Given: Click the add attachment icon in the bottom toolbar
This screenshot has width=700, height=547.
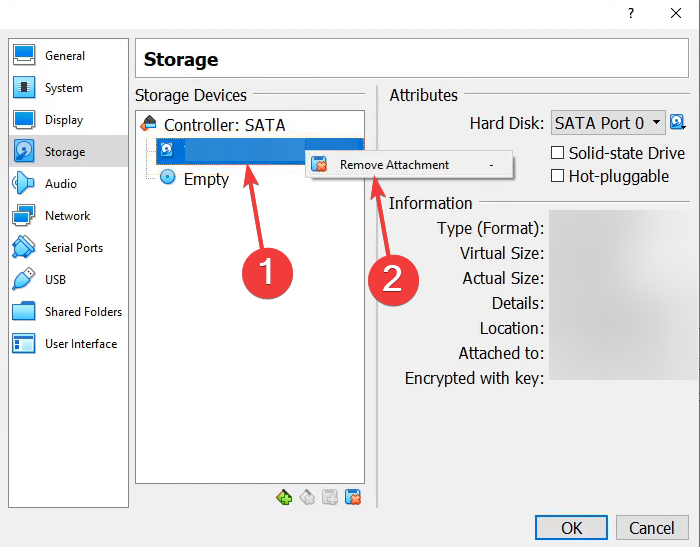Looking at the screenshot, I should point(330,497).
